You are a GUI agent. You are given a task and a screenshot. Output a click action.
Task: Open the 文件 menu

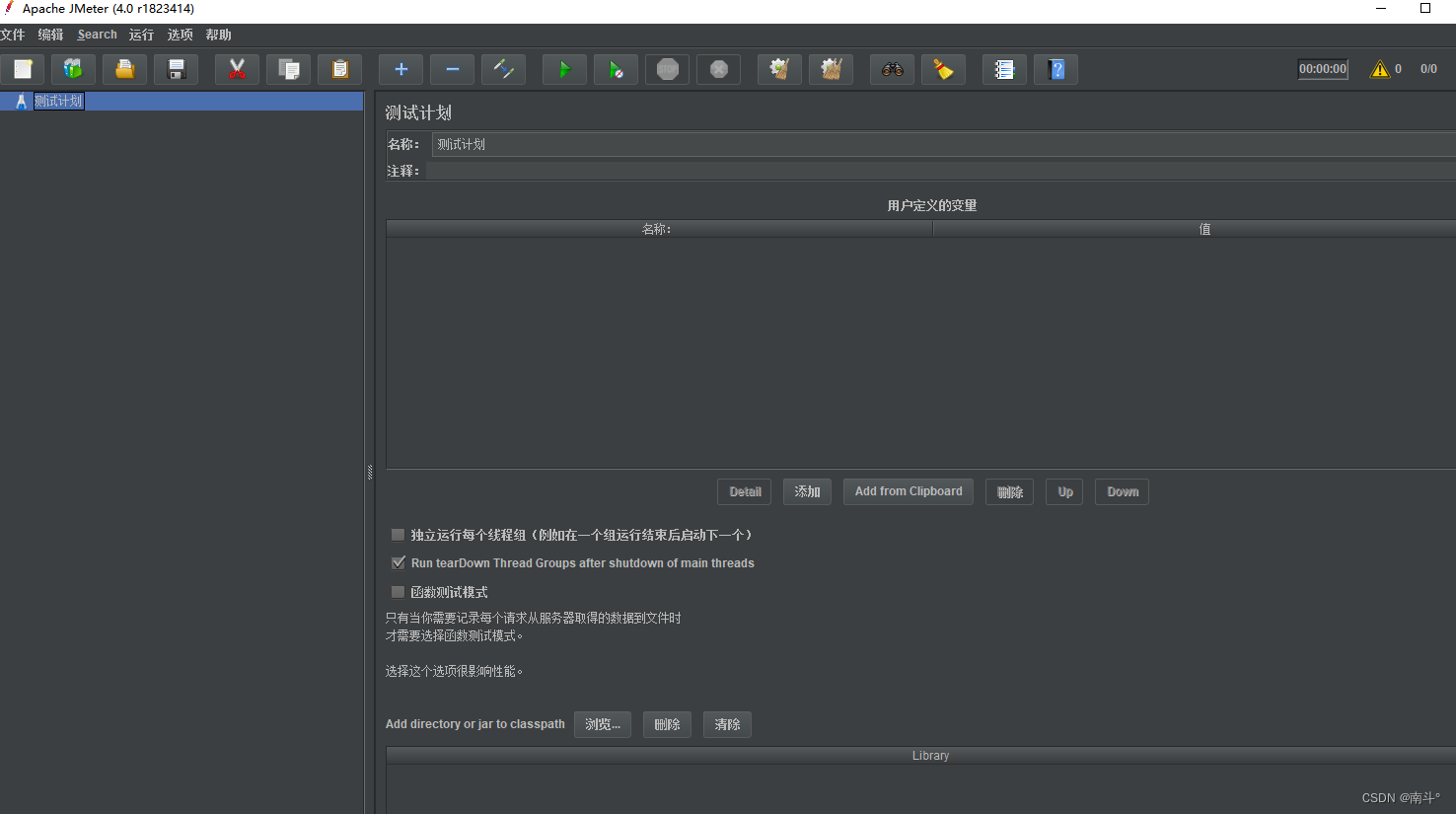(x=13, y=35)
